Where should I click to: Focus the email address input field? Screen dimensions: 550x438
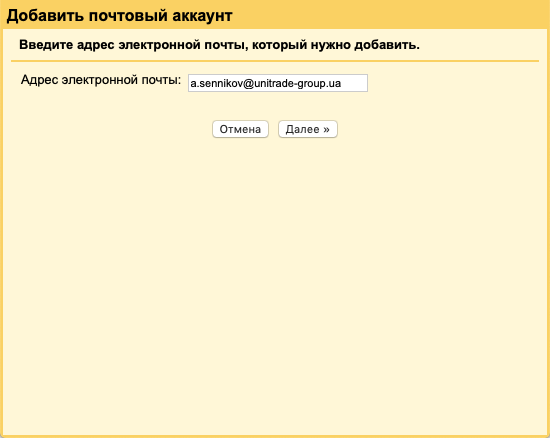278,83
